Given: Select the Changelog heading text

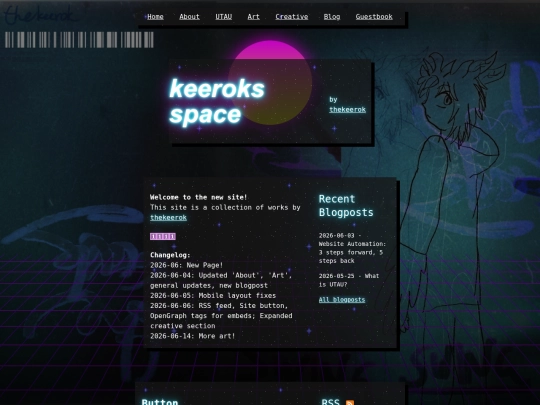Looking at the screenshot, I should 170,255.
